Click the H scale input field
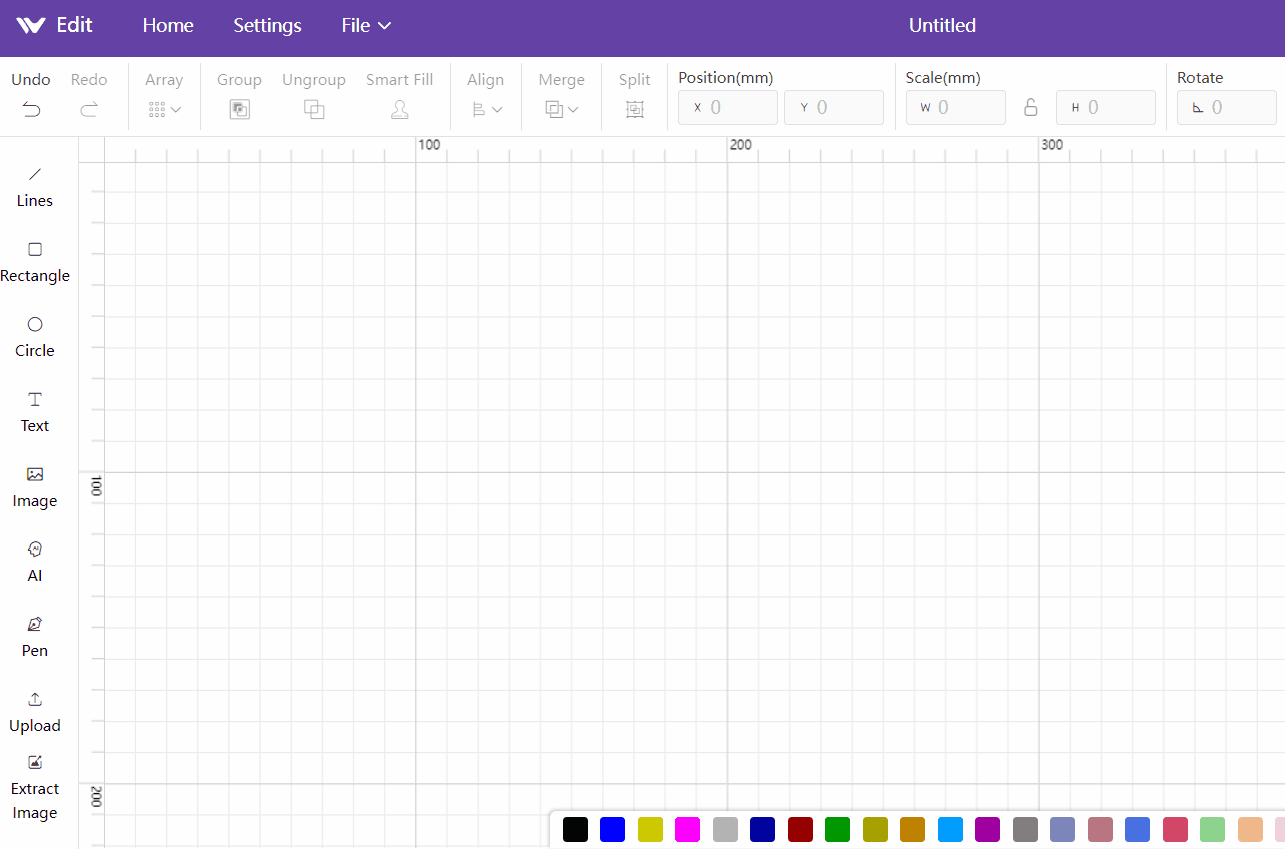This screenshot has width=1285, height=849. tap(1106, 108)
